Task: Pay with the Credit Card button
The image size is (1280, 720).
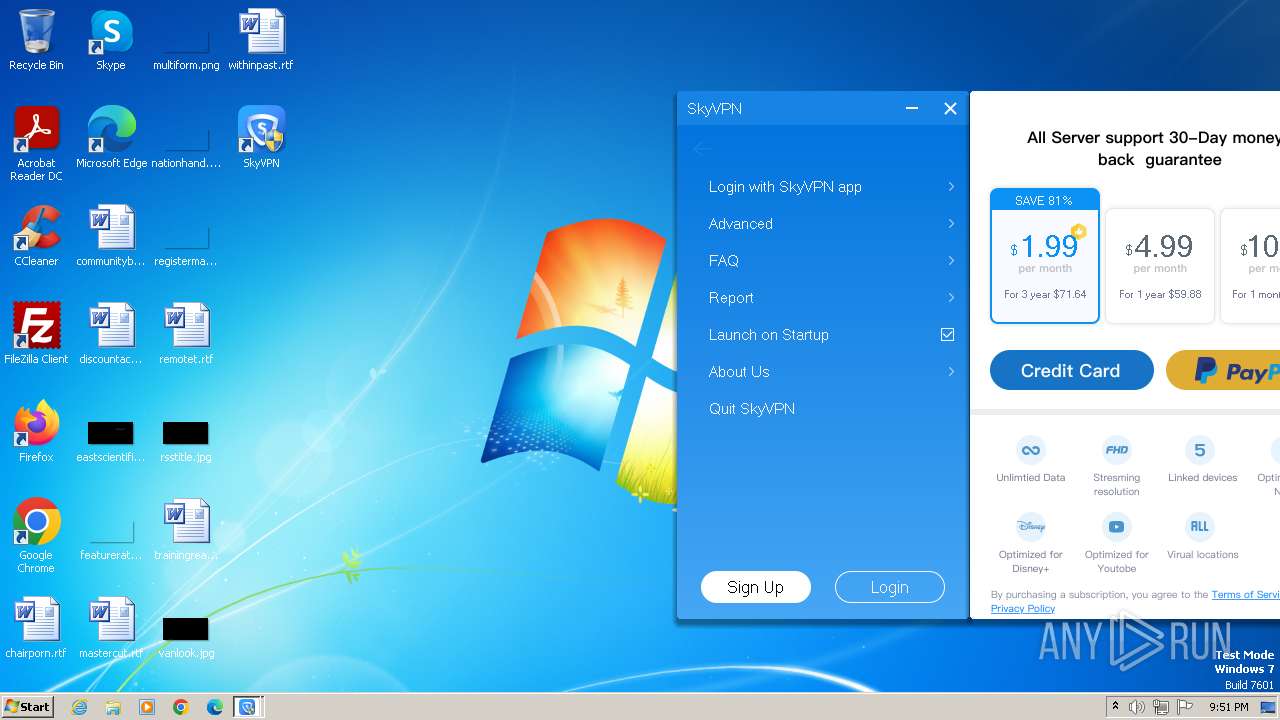Action: pos(1071,370)
